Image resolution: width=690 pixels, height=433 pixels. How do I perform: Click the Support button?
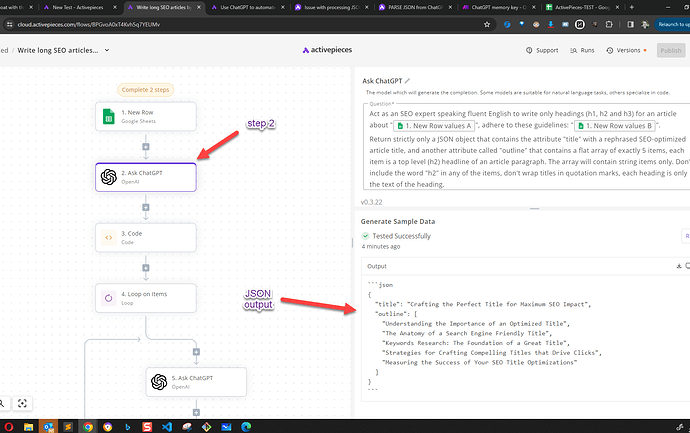(x=542, y=50)
